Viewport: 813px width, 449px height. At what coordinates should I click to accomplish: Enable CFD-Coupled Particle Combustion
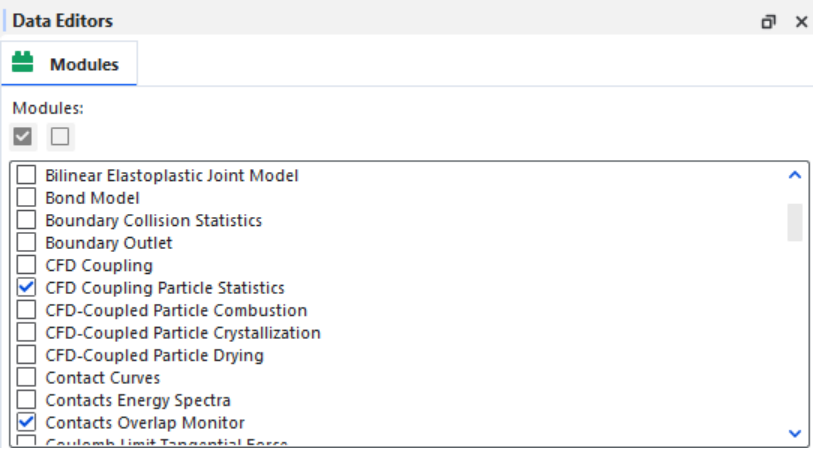coord(26,310)
